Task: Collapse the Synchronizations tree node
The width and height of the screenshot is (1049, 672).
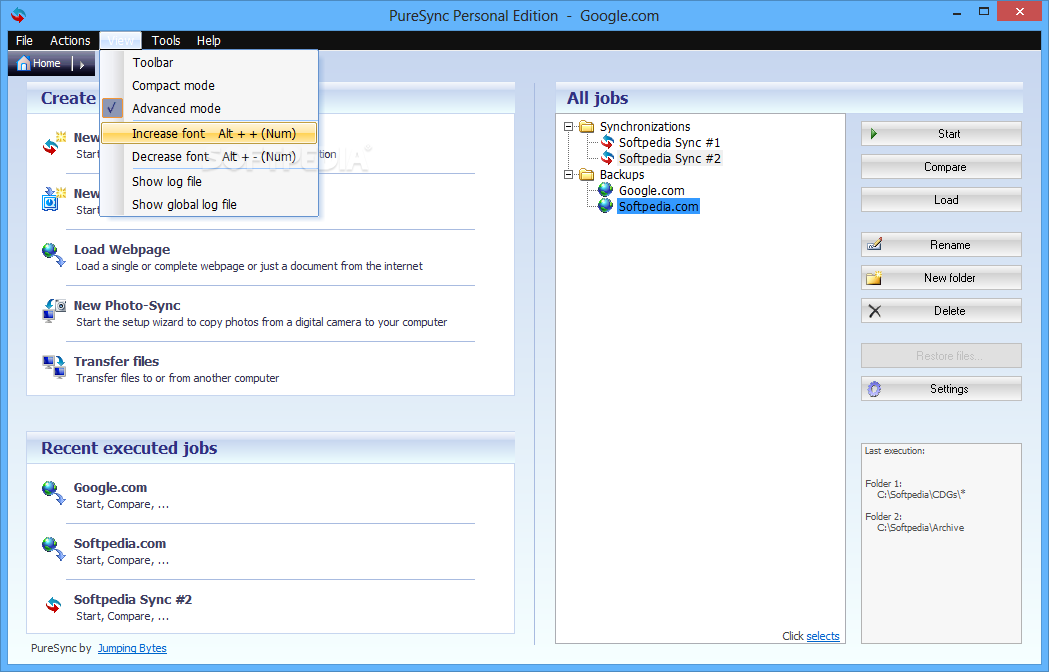Action: (568, 127)
